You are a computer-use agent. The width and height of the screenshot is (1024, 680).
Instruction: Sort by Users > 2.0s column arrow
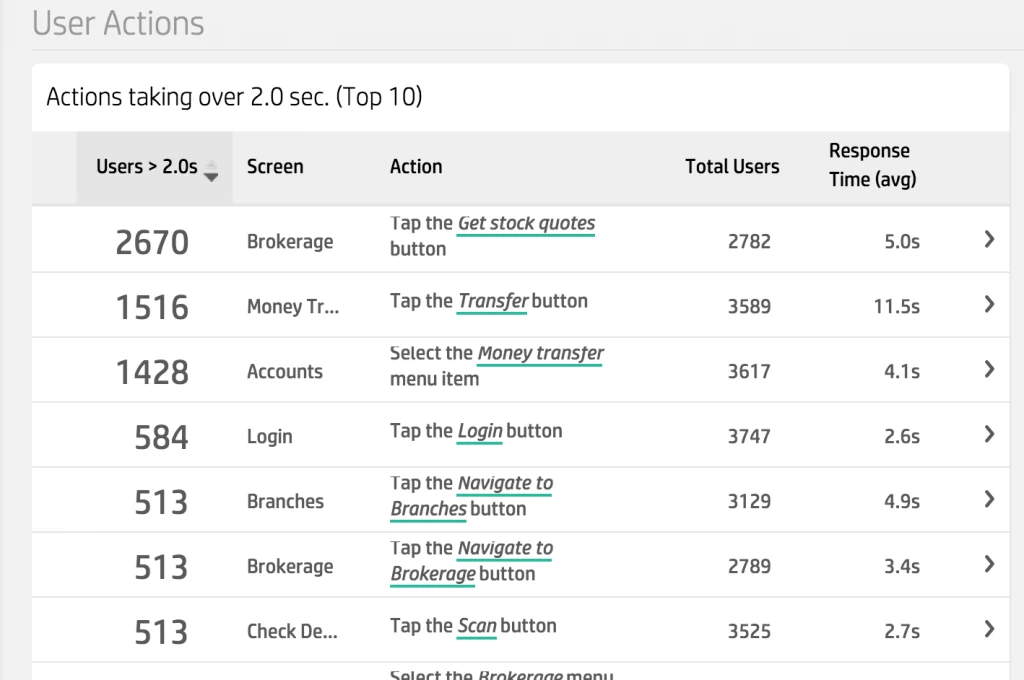[210, 171]
